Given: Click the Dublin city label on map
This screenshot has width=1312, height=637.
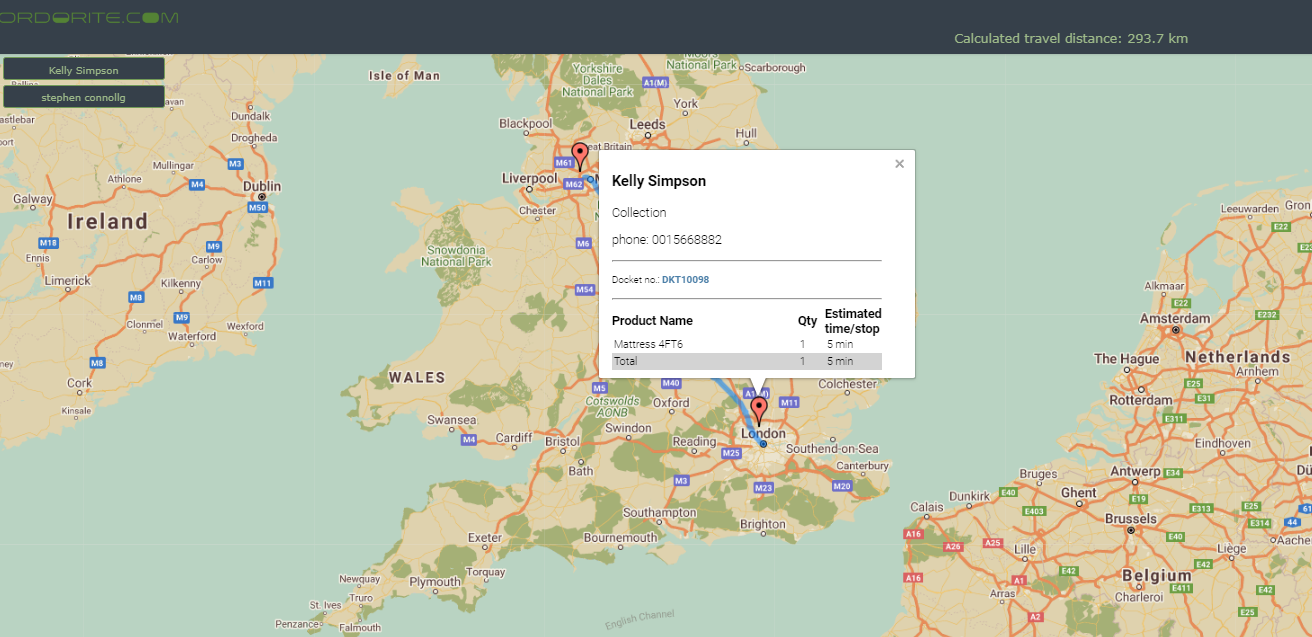Looking at the screenshot, I should 262,186.
